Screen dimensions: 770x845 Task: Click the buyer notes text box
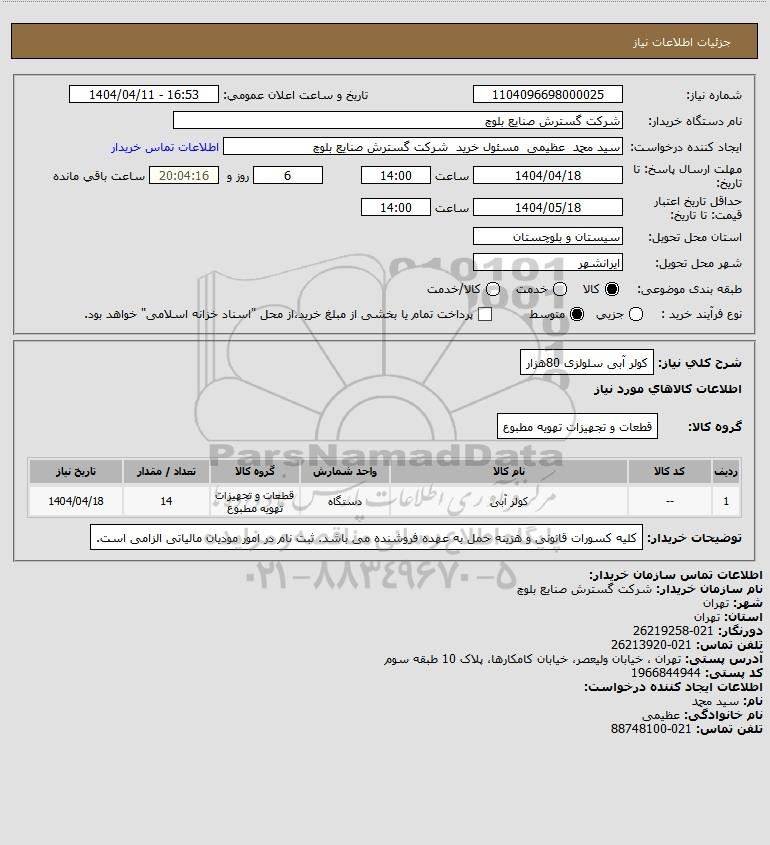pos(366,538)
